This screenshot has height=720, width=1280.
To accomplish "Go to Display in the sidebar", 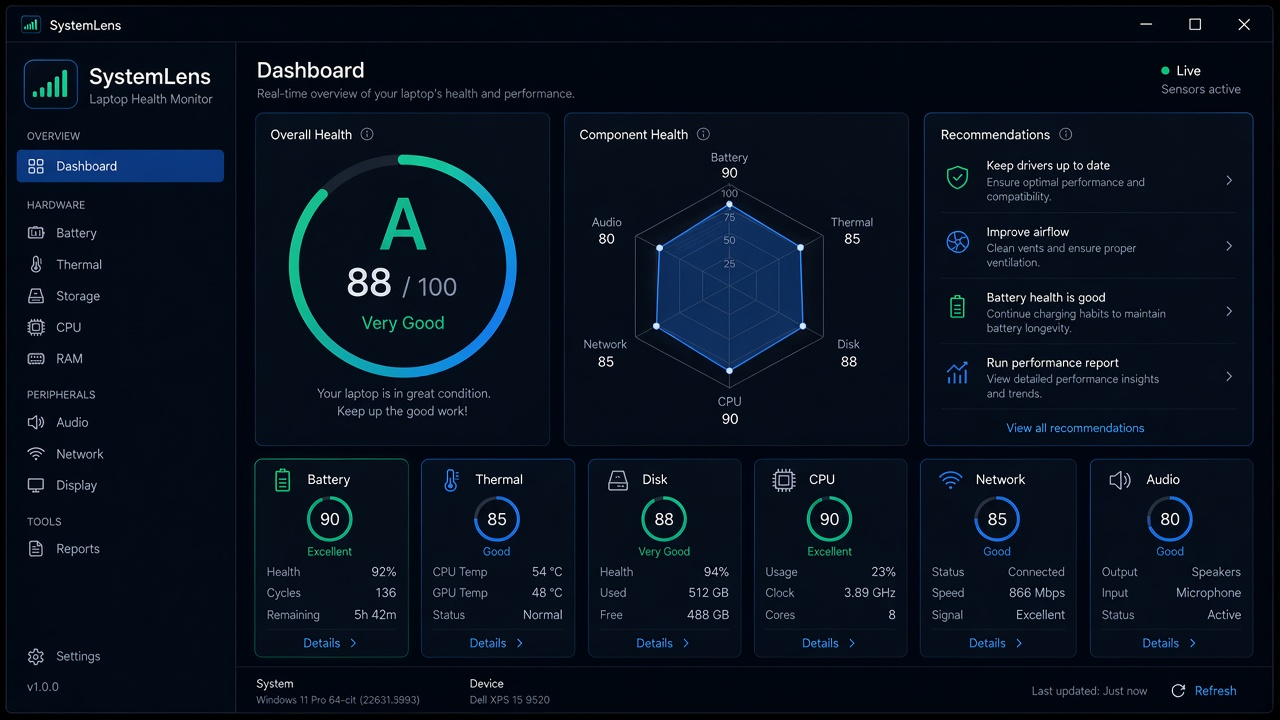I will [120, 486].
